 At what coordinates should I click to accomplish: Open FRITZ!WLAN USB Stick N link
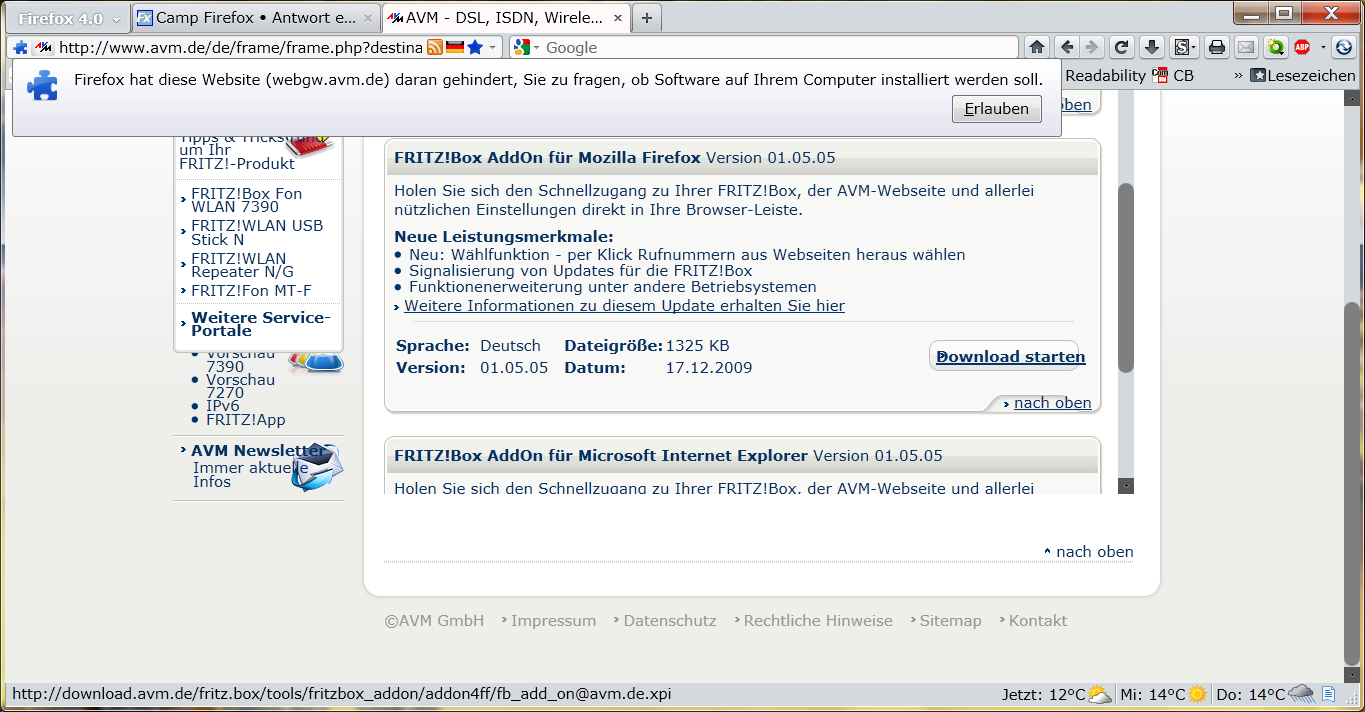click(257, 232)
